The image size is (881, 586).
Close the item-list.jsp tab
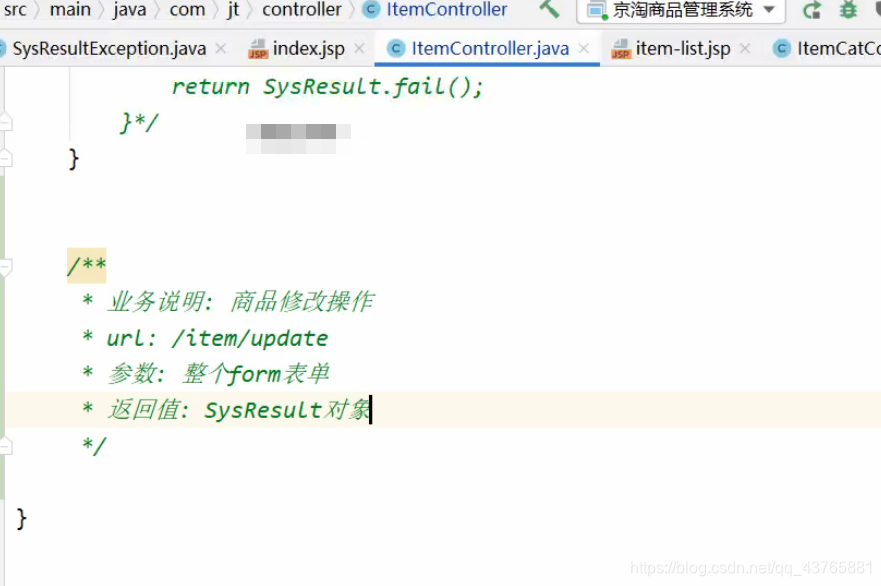[745, 49]
